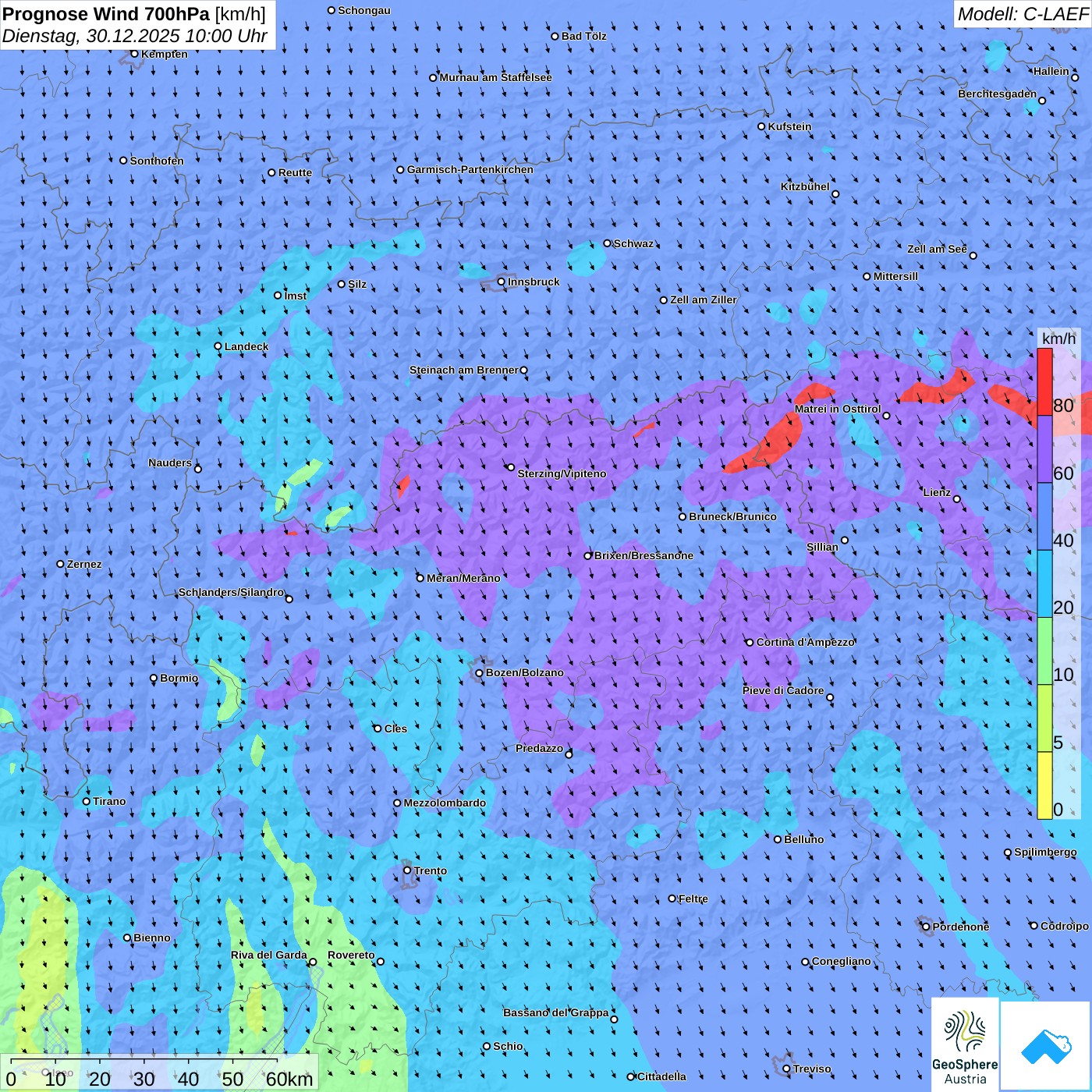Click the Mittersill label
The height and width of the screenshot is (1092, 1092).
(896, 276)
